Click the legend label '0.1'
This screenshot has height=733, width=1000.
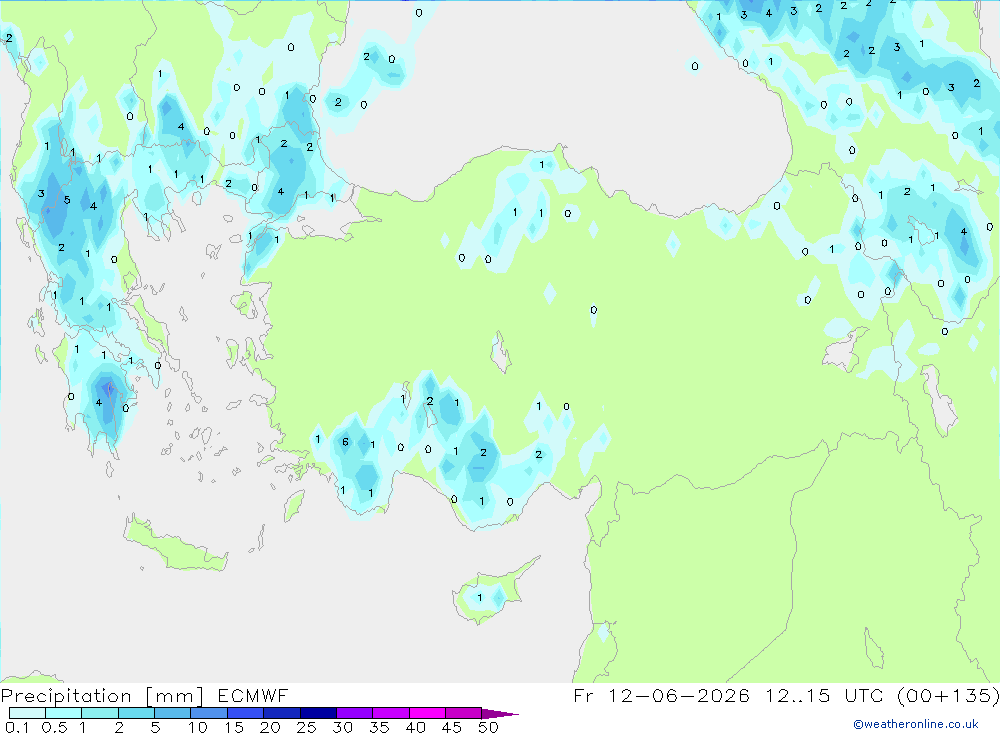pos(17,727)
